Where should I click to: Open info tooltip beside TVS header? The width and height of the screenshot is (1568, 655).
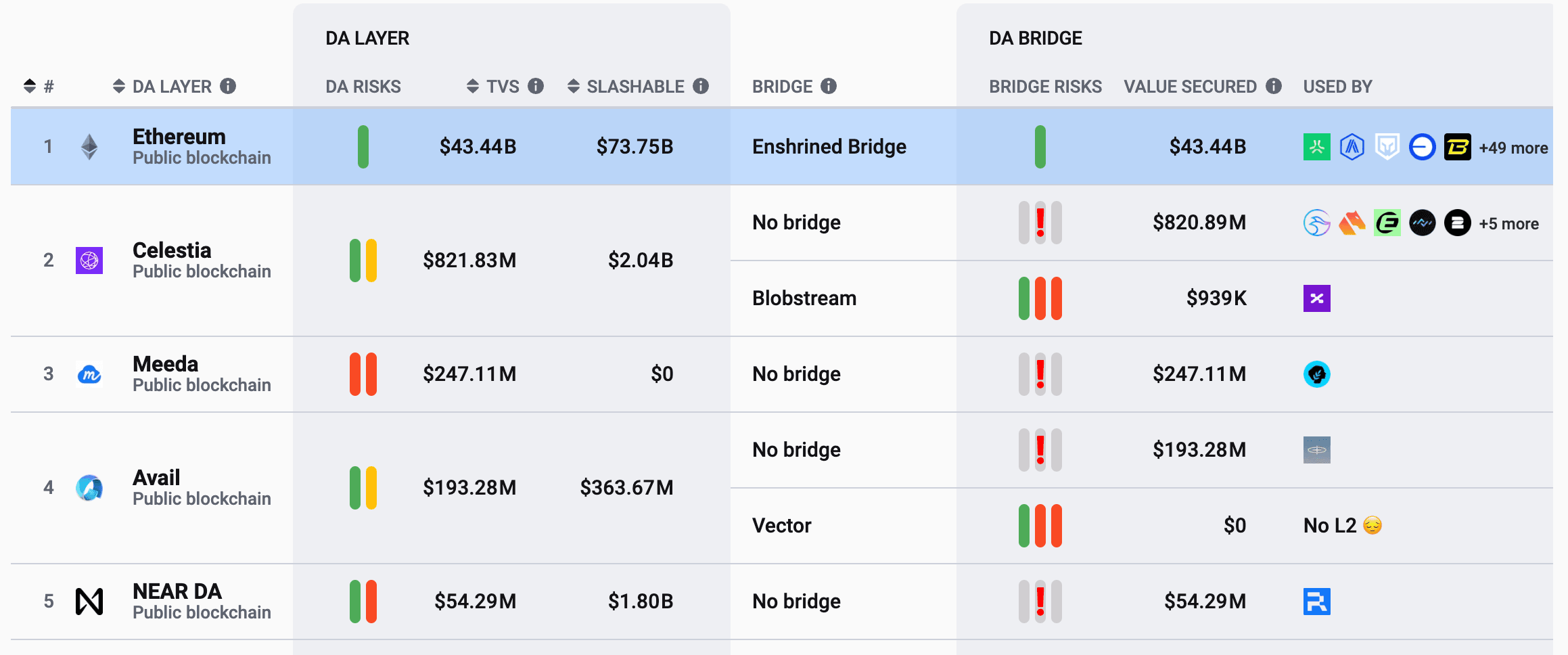pos(536,86)
